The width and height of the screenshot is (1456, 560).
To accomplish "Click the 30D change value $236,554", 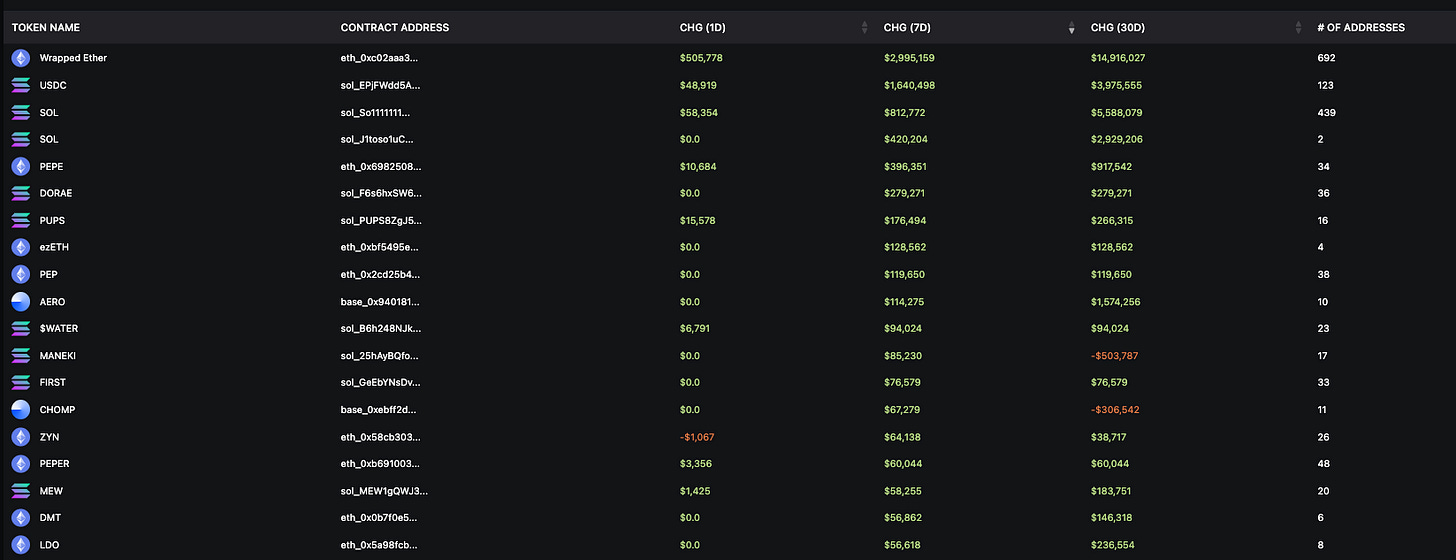I will click(x=1113, y=545).
